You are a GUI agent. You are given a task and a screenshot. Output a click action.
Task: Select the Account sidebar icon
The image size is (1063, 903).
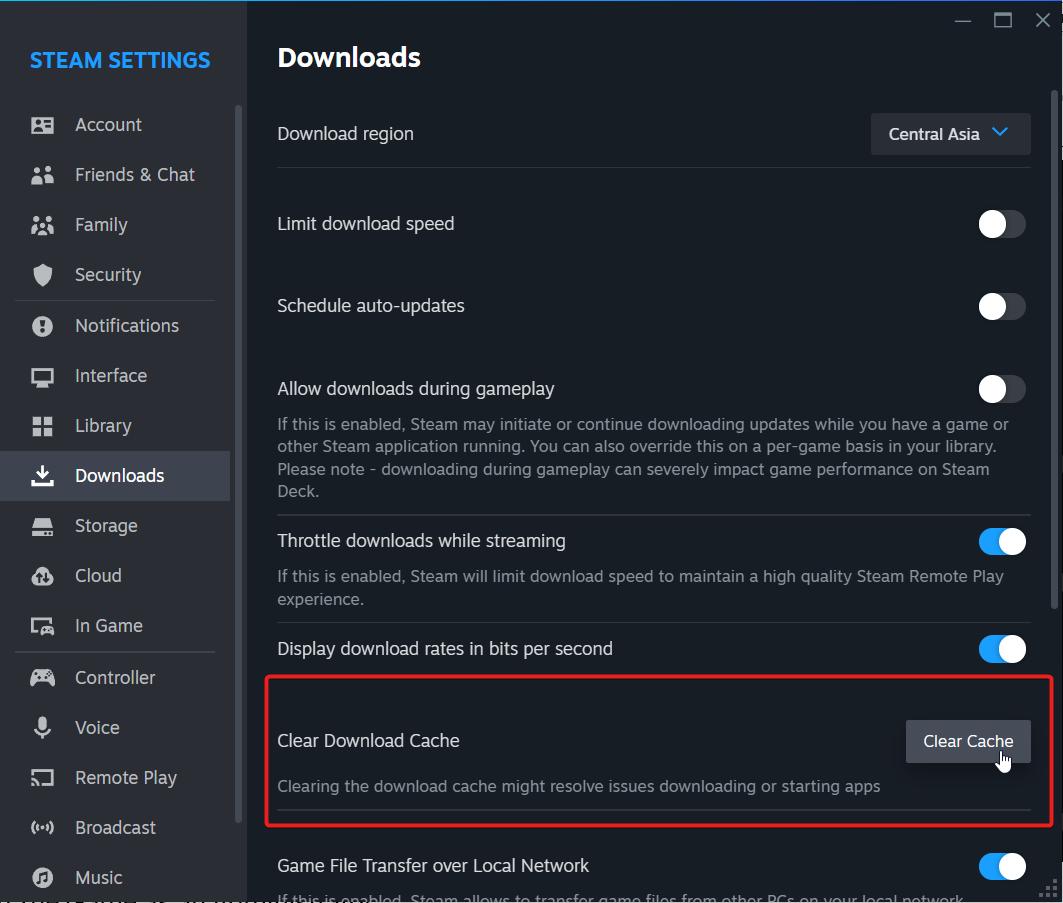tap(42, 124)
